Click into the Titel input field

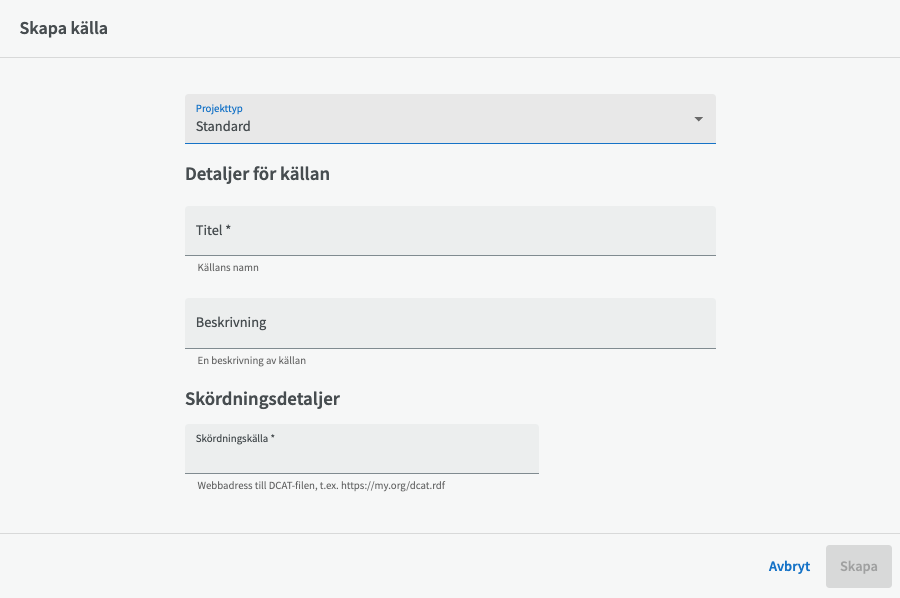coord(450,231)
